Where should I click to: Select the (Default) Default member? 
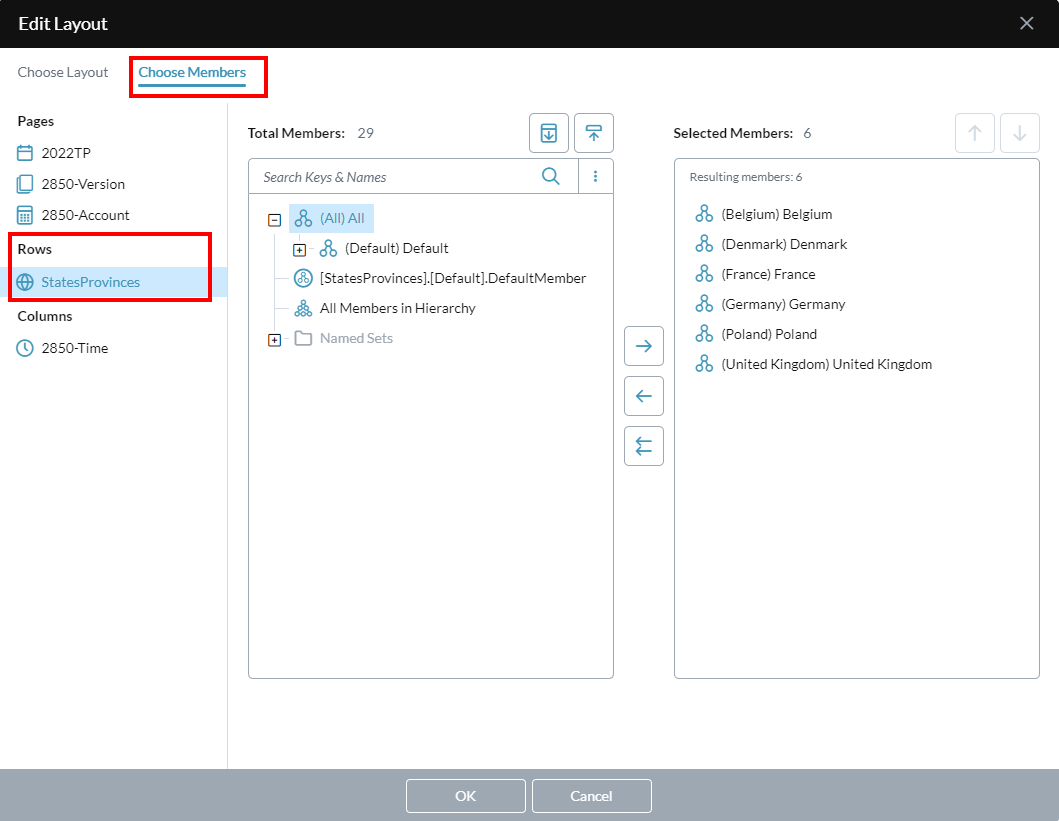coord(396,248)
